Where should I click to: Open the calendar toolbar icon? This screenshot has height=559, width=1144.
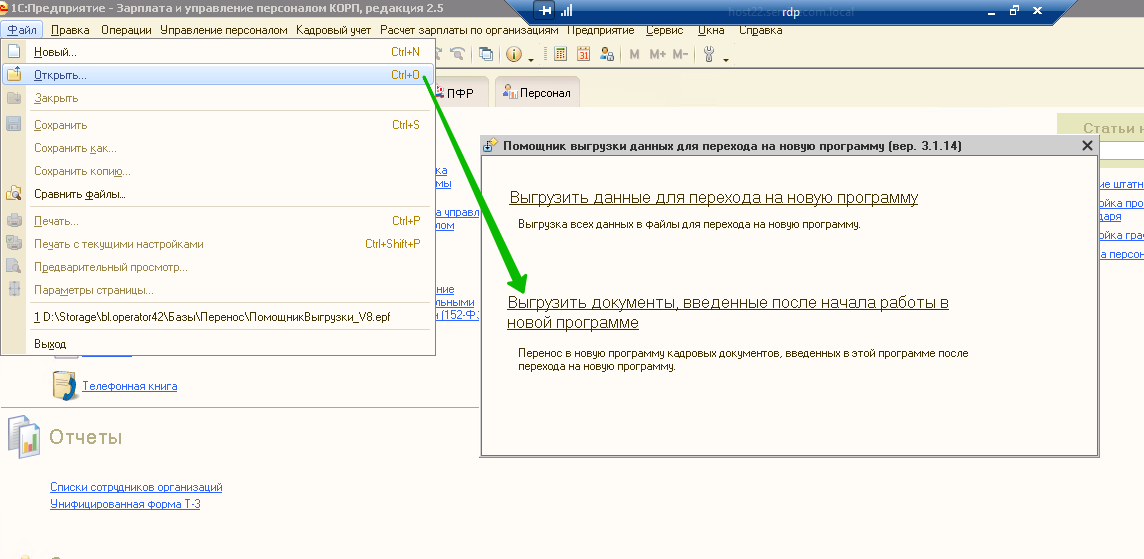pos(584,54)
